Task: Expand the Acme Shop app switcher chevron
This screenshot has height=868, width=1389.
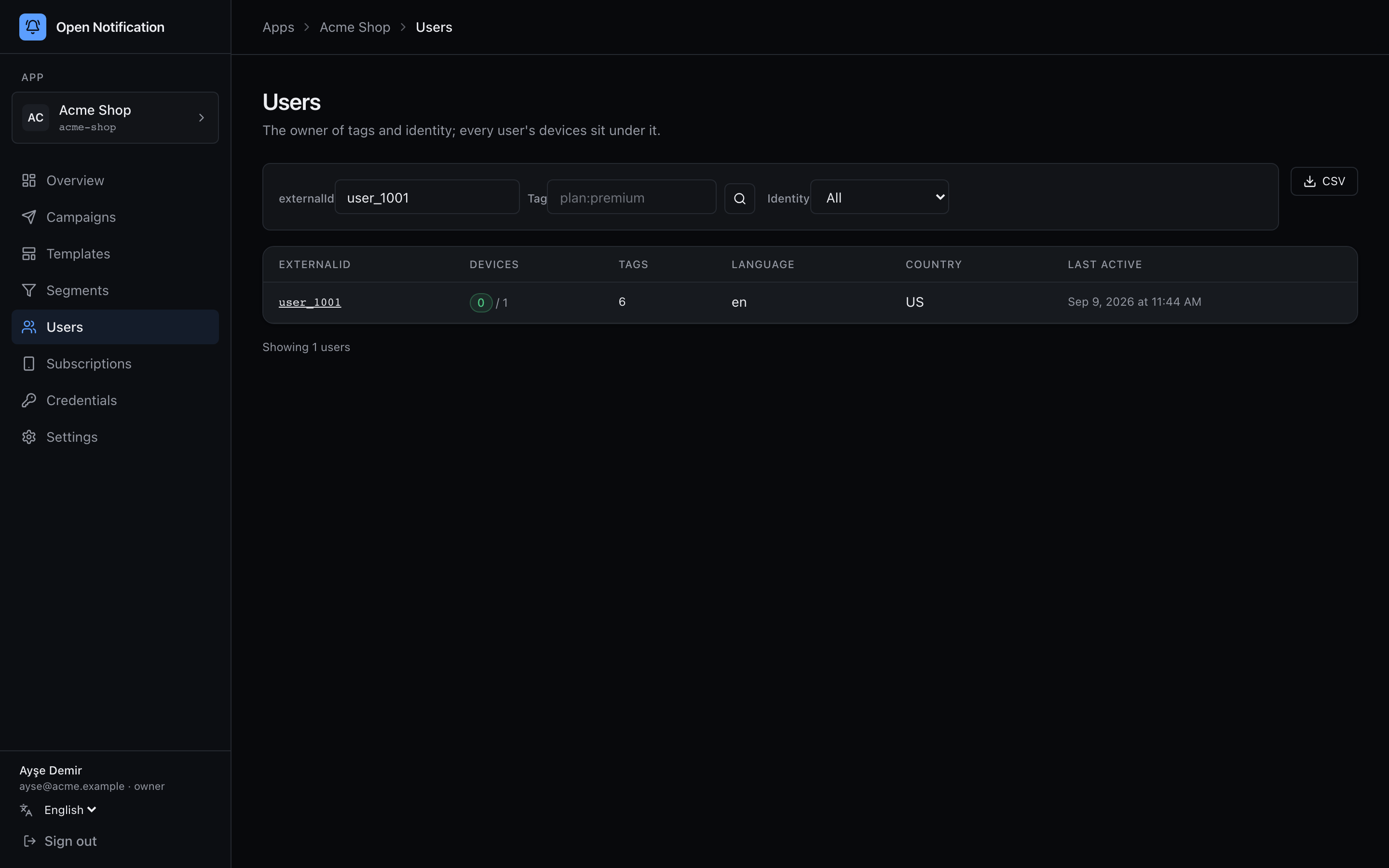Action: [x=202, y=118]
